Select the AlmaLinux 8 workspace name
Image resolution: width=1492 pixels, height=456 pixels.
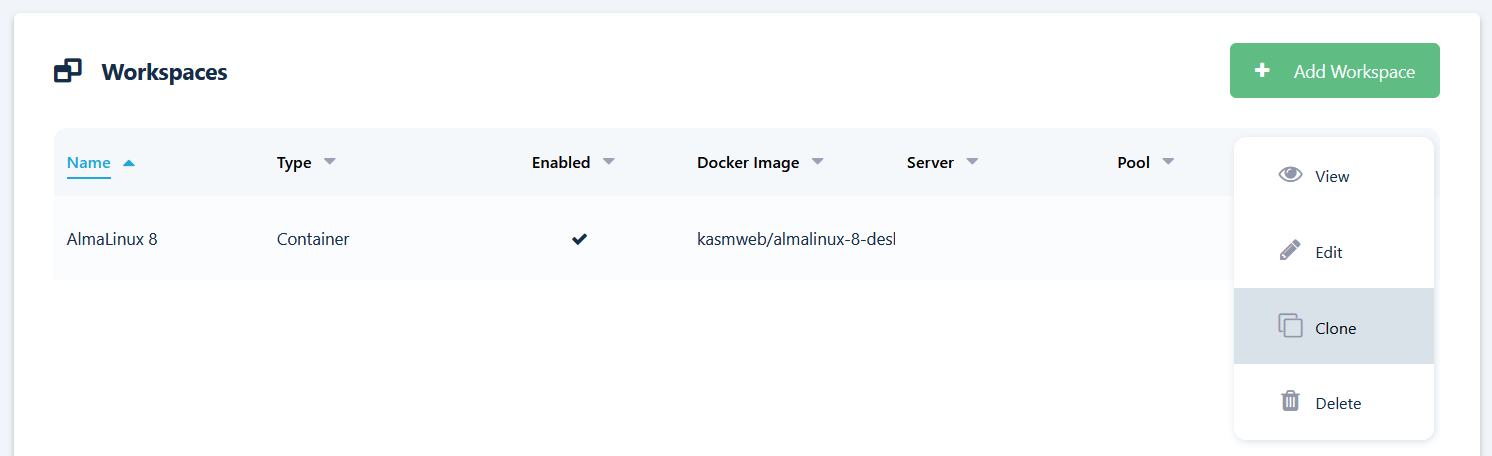(111, 239)
